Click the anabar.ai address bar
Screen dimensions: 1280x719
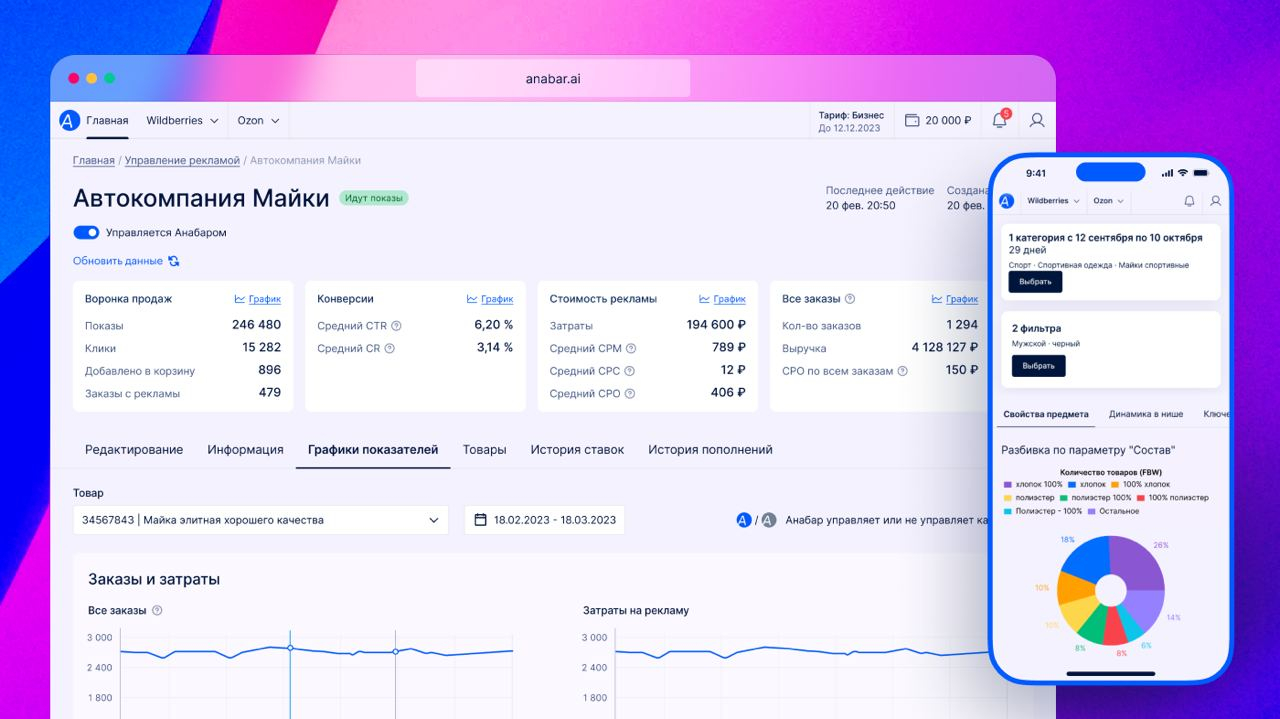coord(553,78)
